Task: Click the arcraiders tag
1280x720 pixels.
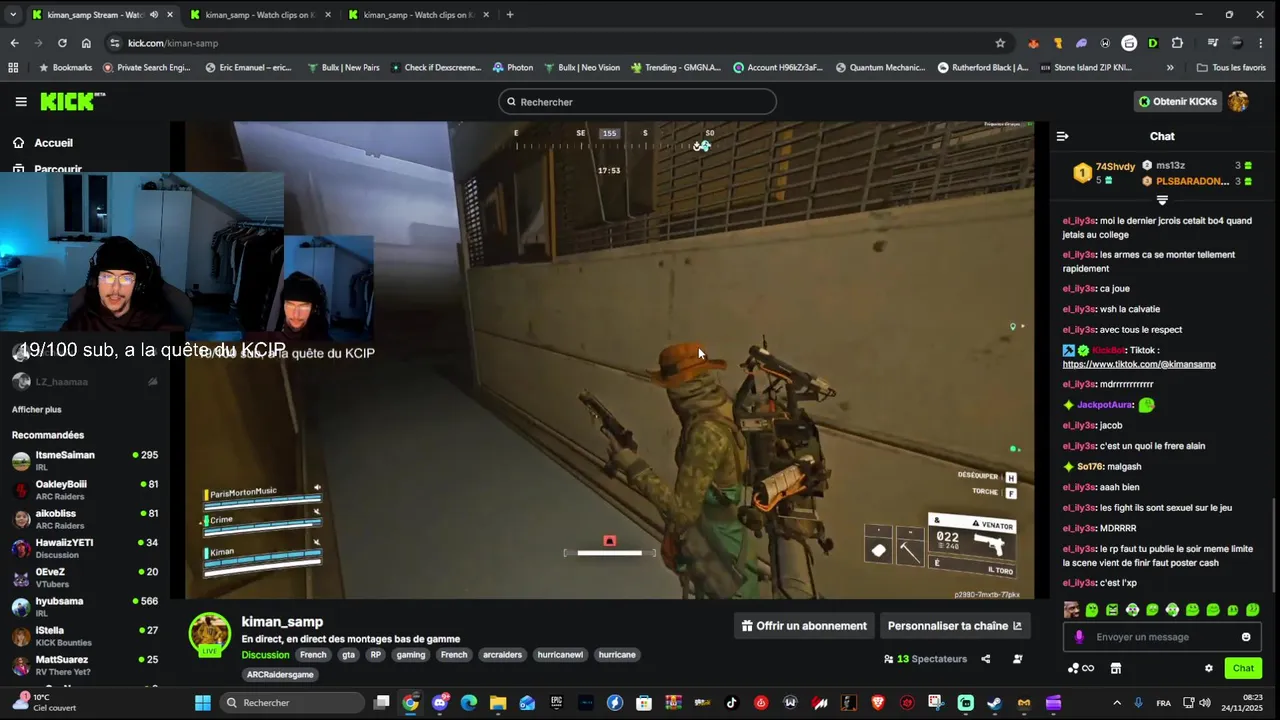Action: point(502,655)
